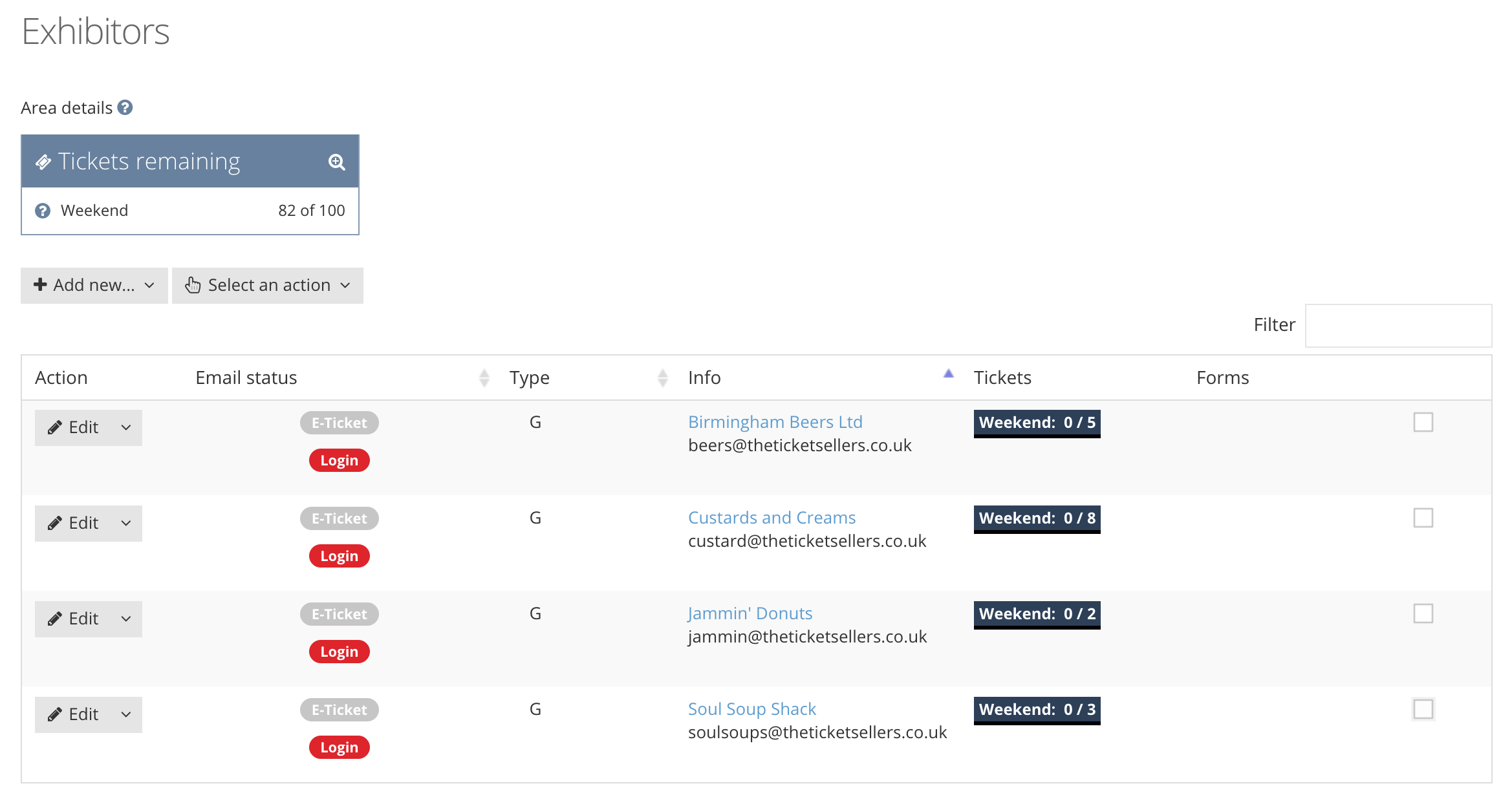The image size is (1512, 808).
Task: Edit the Birmingham Beers Ltd exhibitor
Action: click(73, 427)
